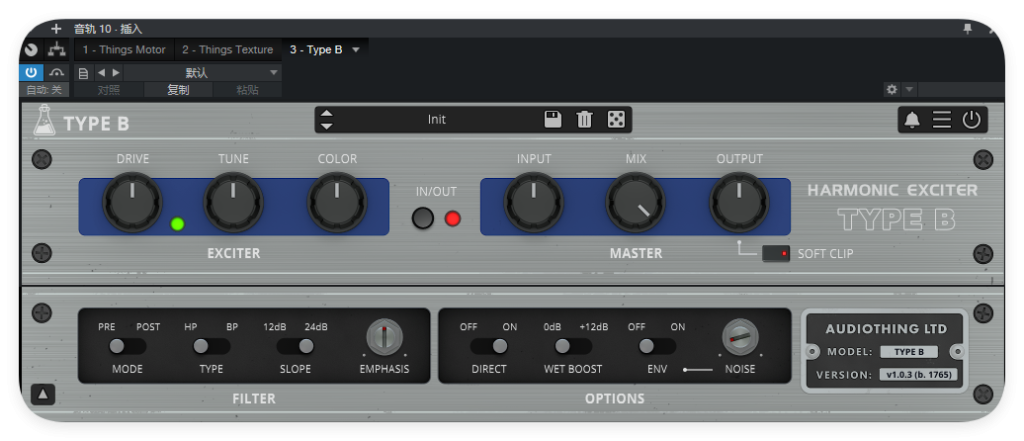
Task: Toggle the IN/OUT bypass button
Action: click(x=423, y=218)
